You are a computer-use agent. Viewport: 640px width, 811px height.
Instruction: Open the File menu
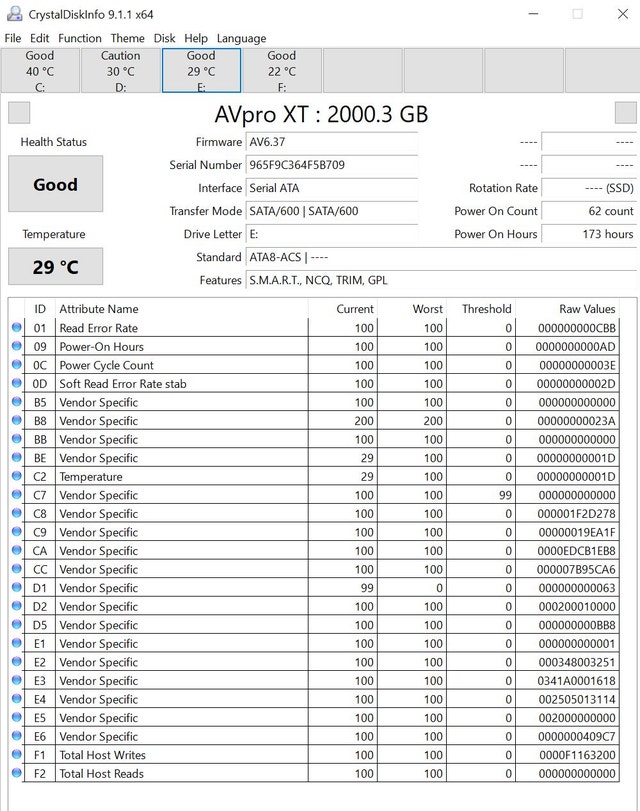pyautogui.click(x=13, y=38)
